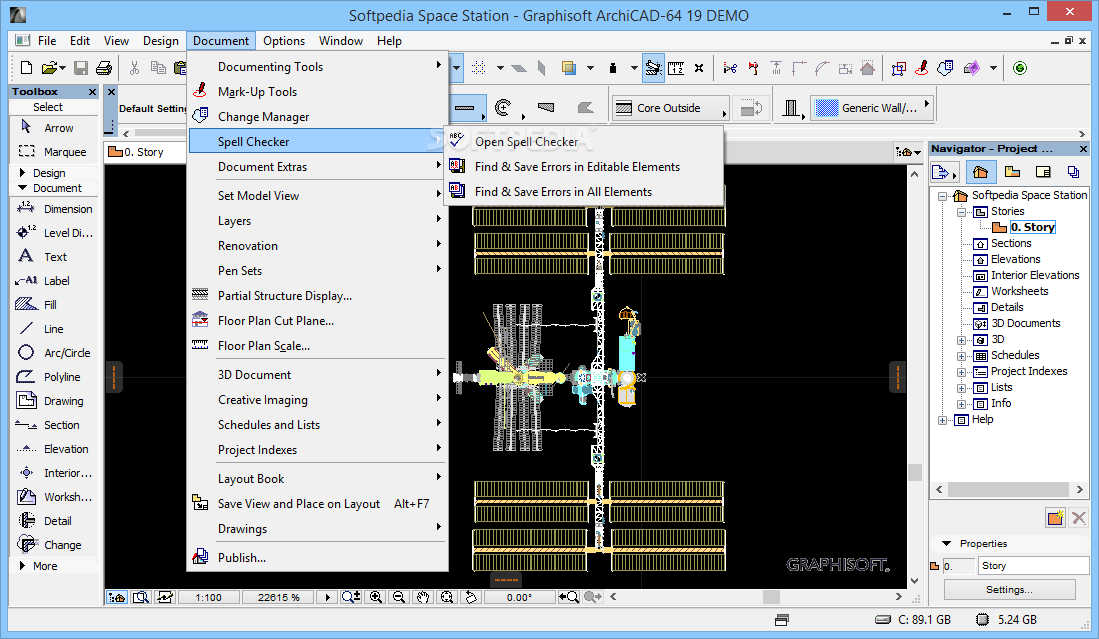Select Worksheets in Navigator tree

click(1020, 291)
